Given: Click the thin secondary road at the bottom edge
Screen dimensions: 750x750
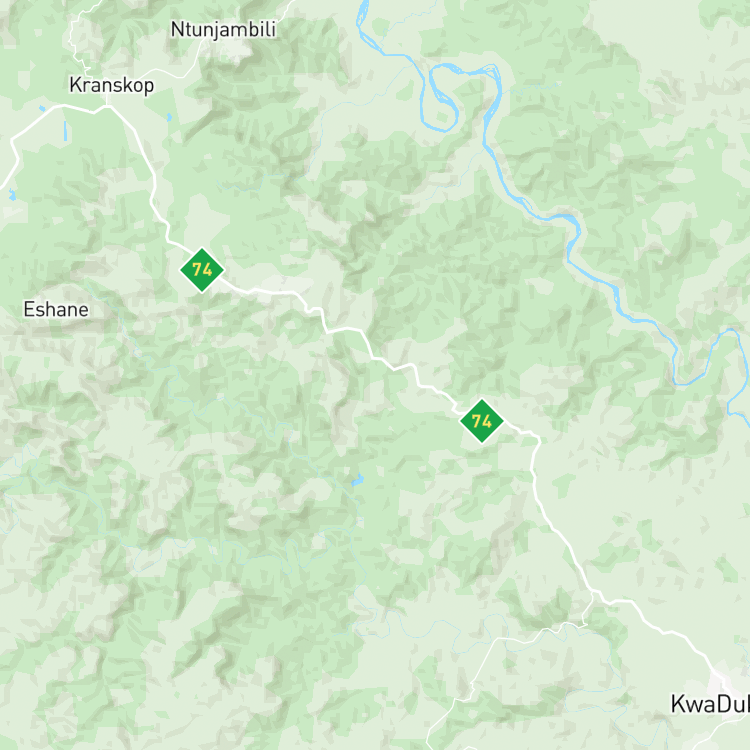Looking at the screenshot, I should pos(433,739).
